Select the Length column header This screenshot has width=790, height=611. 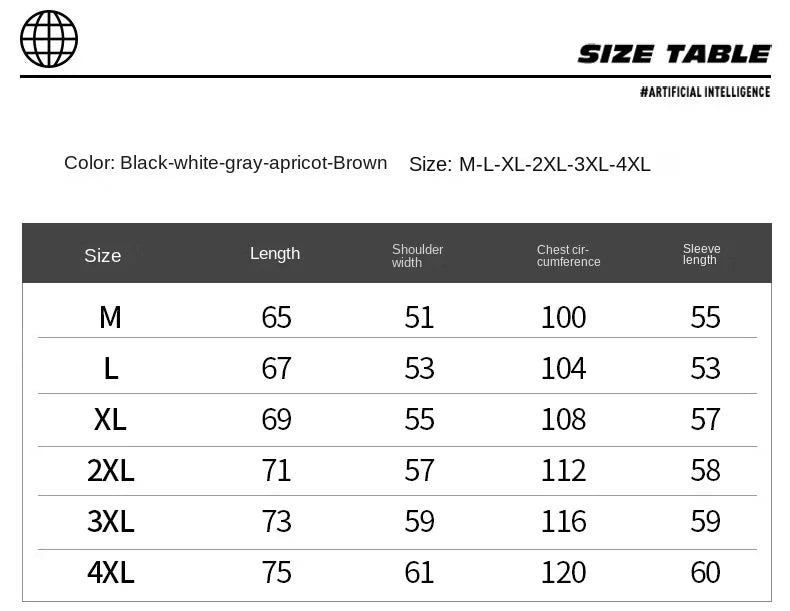275,254
